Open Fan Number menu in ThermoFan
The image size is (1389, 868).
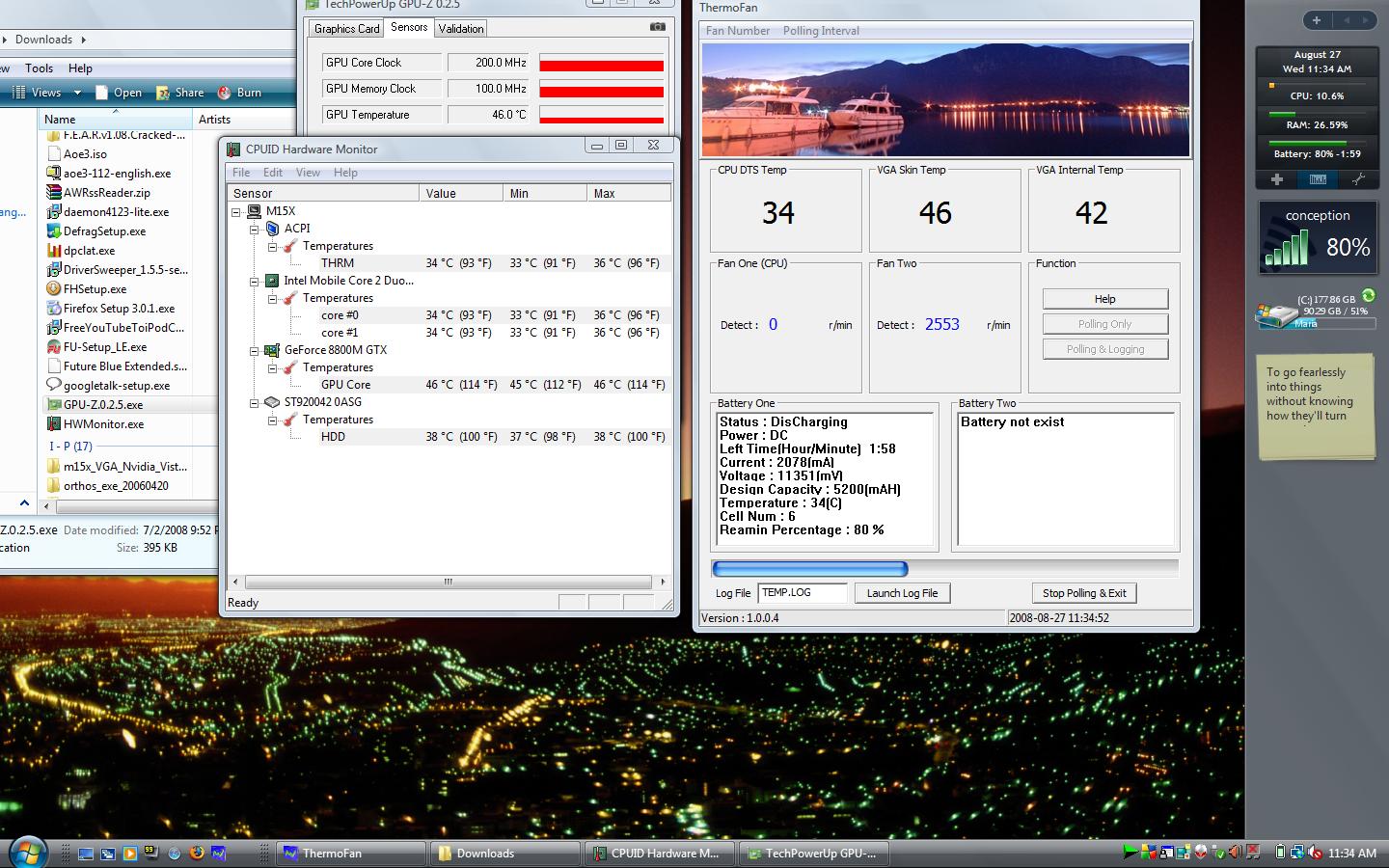coord(738,31)
